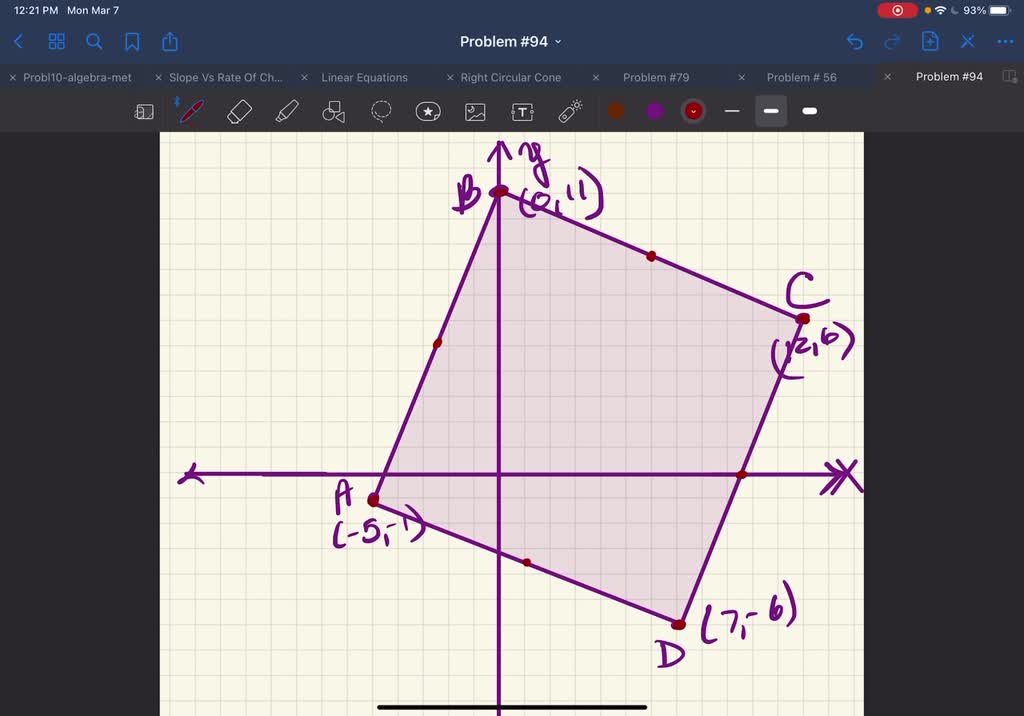Activate the laser pointer tool

click(568, 111)
